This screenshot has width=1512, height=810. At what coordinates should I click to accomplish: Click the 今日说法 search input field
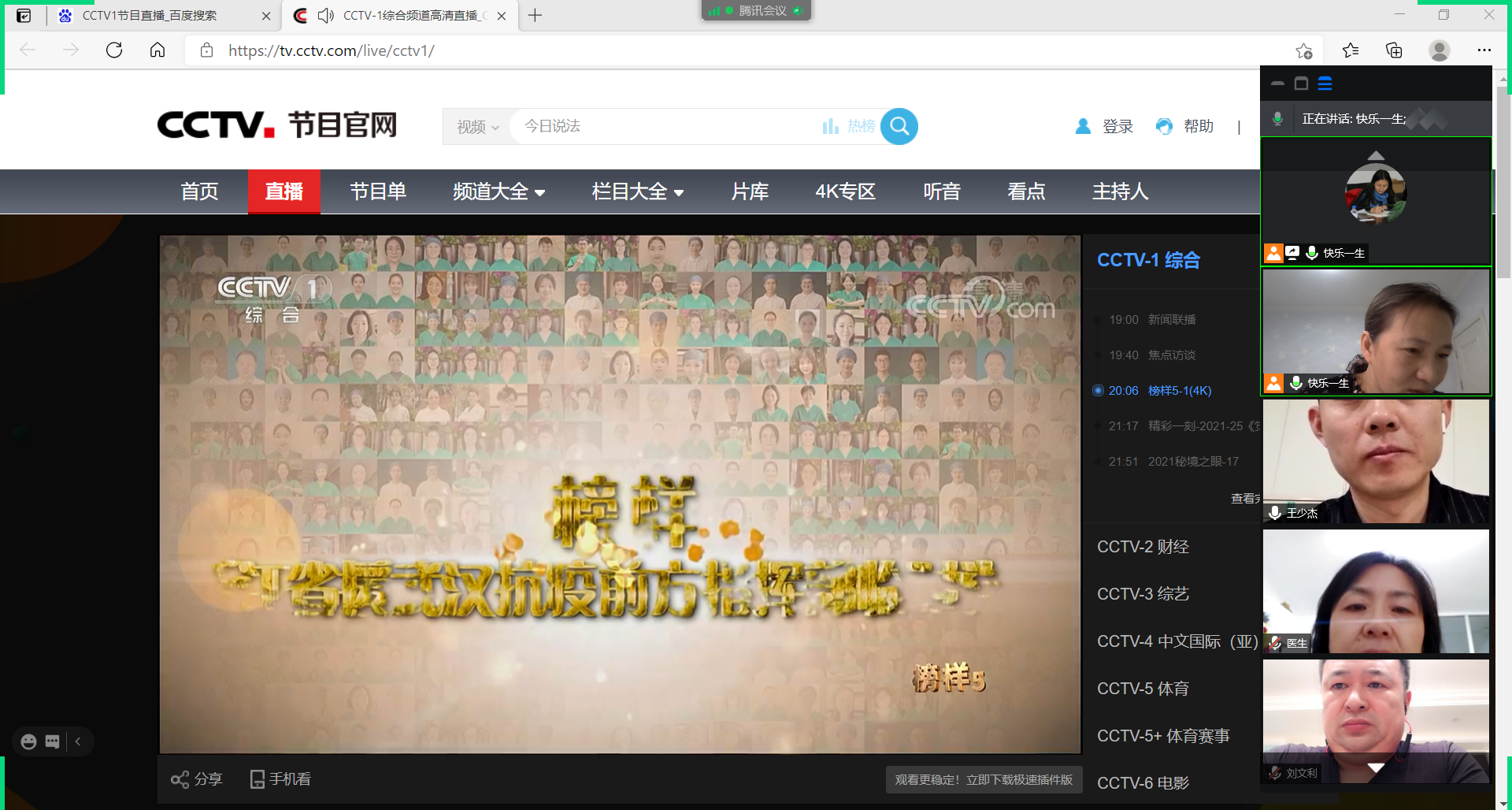(x=661, y=126)
